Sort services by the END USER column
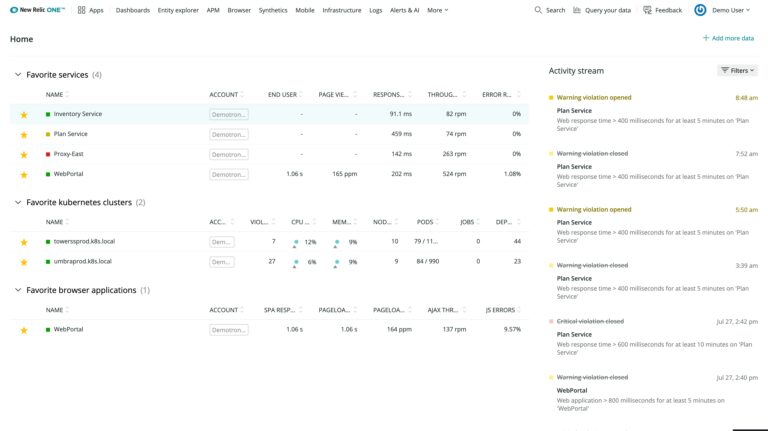Image resolution: width=768 pixels, height=431 pixels. pos(285,95)
